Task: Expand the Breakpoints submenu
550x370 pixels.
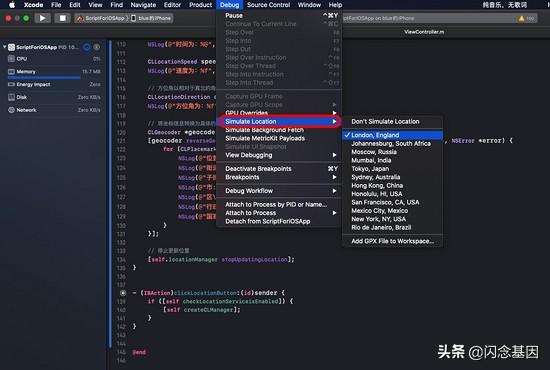Action: [x=279, y=177]
